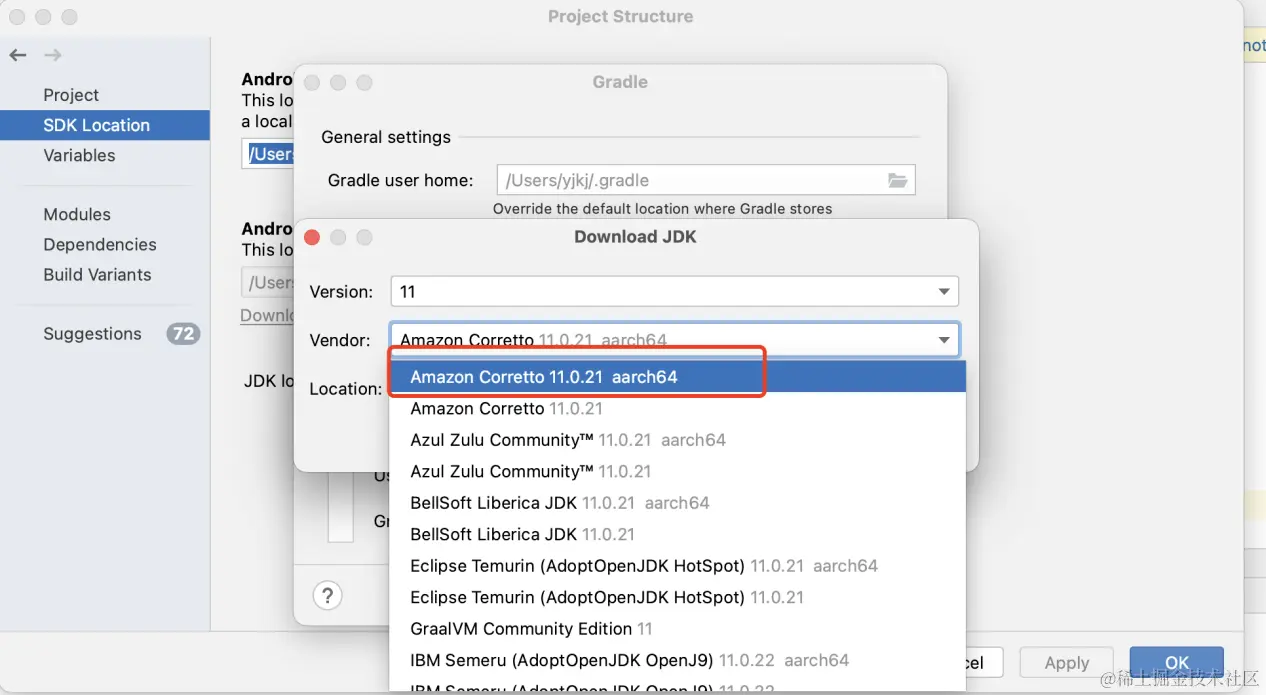Click the OK button
The image size is (1266, 695).
click(x=1176, y=662)
